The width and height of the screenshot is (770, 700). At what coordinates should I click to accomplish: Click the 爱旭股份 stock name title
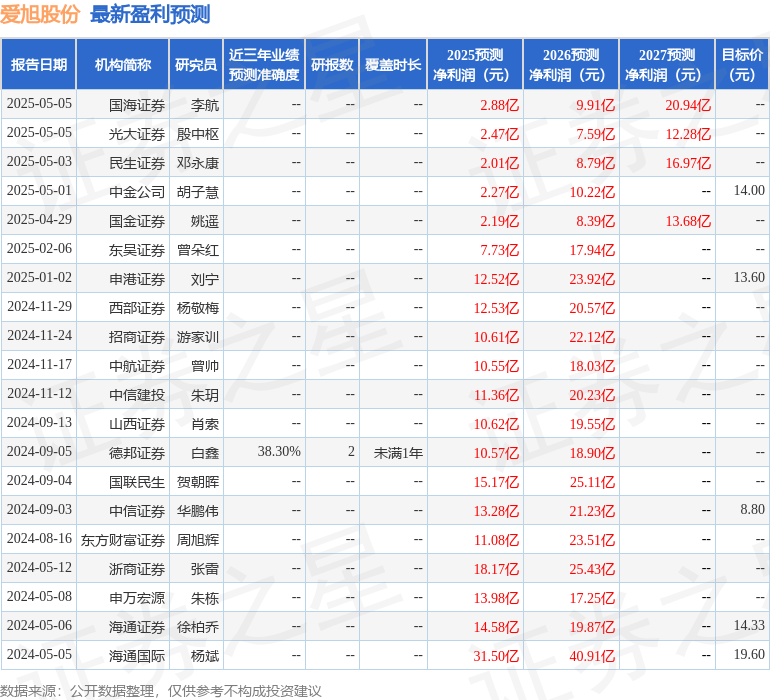40,15
